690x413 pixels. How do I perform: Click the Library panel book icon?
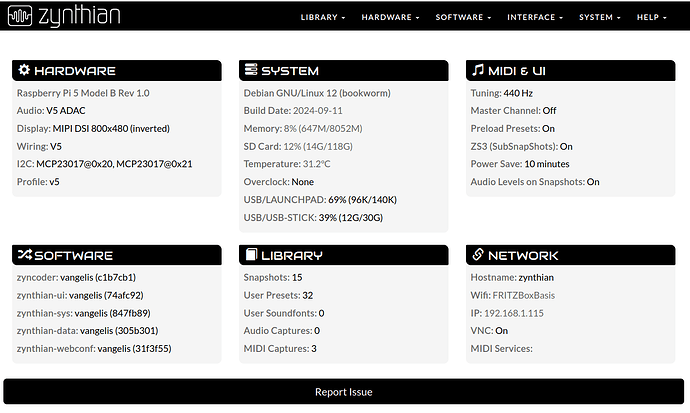coord(251,254)
